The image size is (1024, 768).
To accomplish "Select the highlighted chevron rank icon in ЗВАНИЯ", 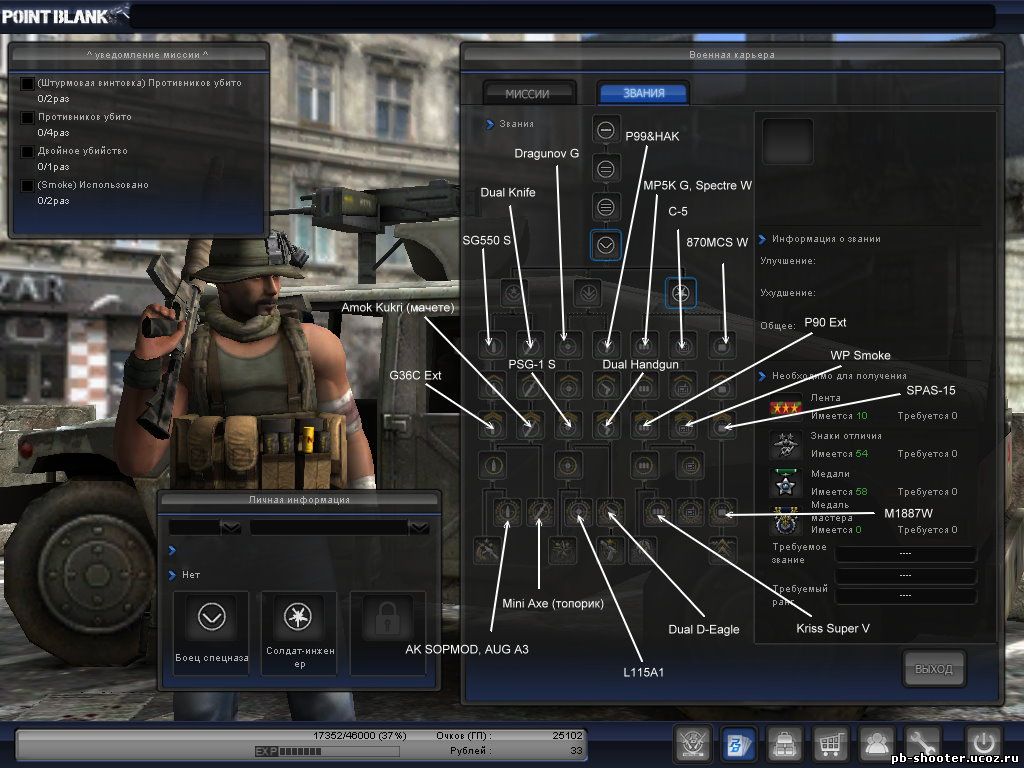I will point(605,246).
